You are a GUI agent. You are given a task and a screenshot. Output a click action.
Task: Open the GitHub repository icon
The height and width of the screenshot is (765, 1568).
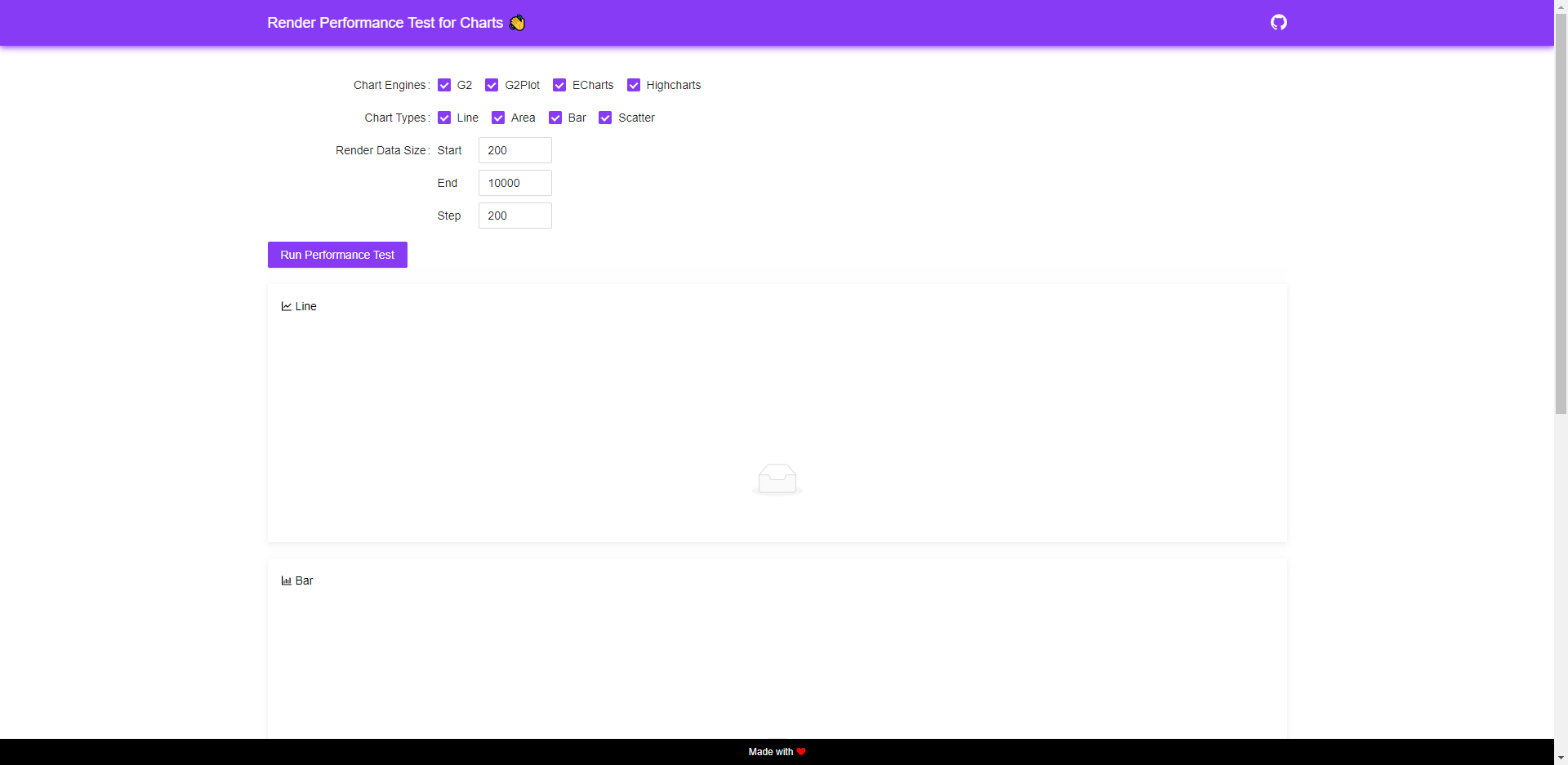[x=1279, y=22]
